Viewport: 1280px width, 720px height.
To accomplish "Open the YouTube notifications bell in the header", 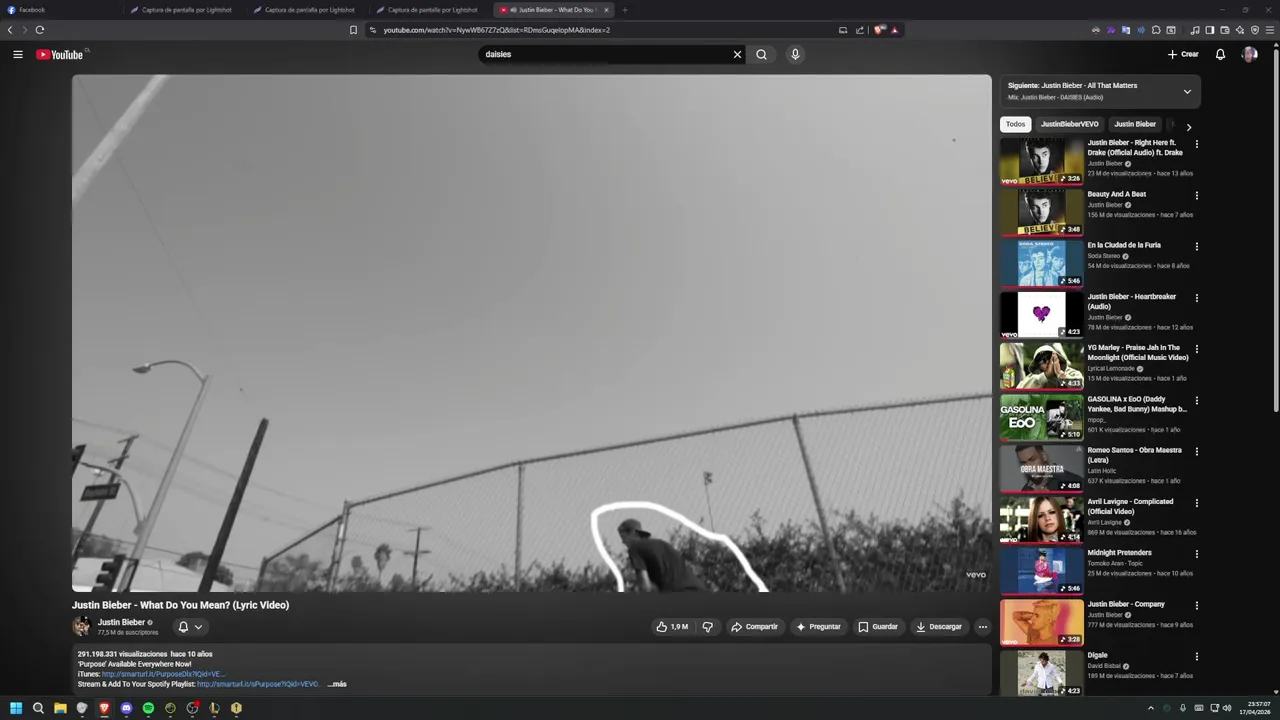I will [x=1220, y=55].
